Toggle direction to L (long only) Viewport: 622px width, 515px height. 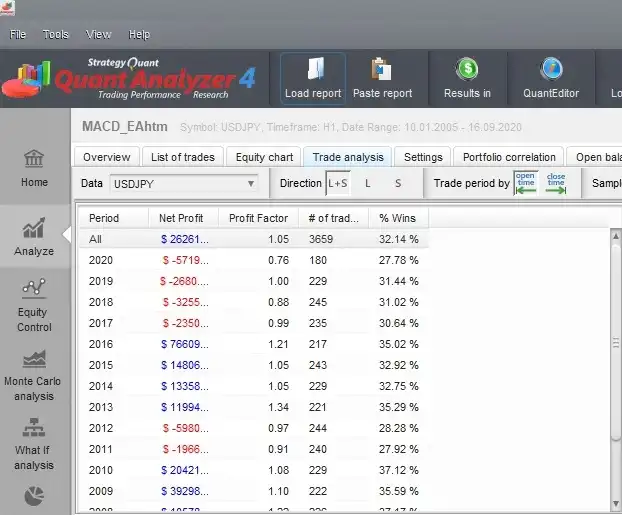tap(367, 184)
